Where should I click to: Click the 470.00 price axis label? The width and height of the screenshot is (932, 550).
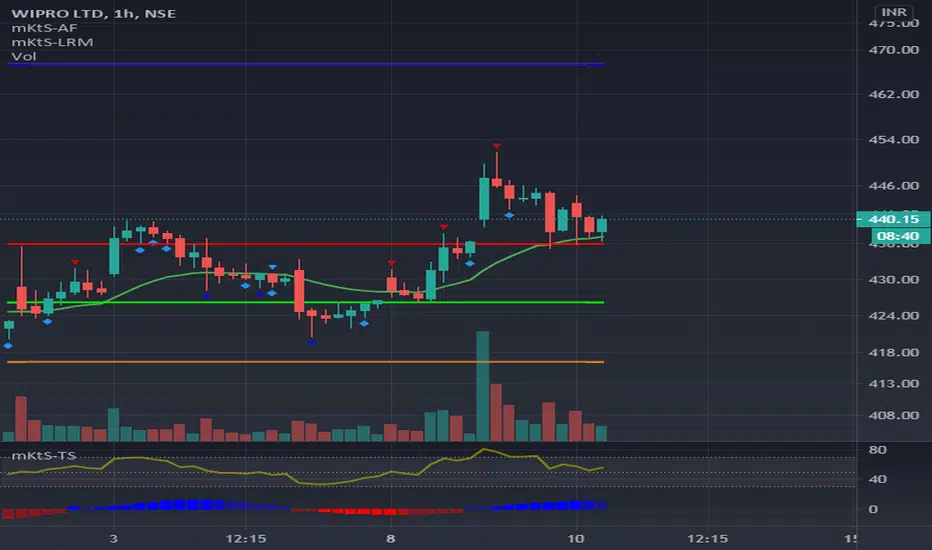893,50
